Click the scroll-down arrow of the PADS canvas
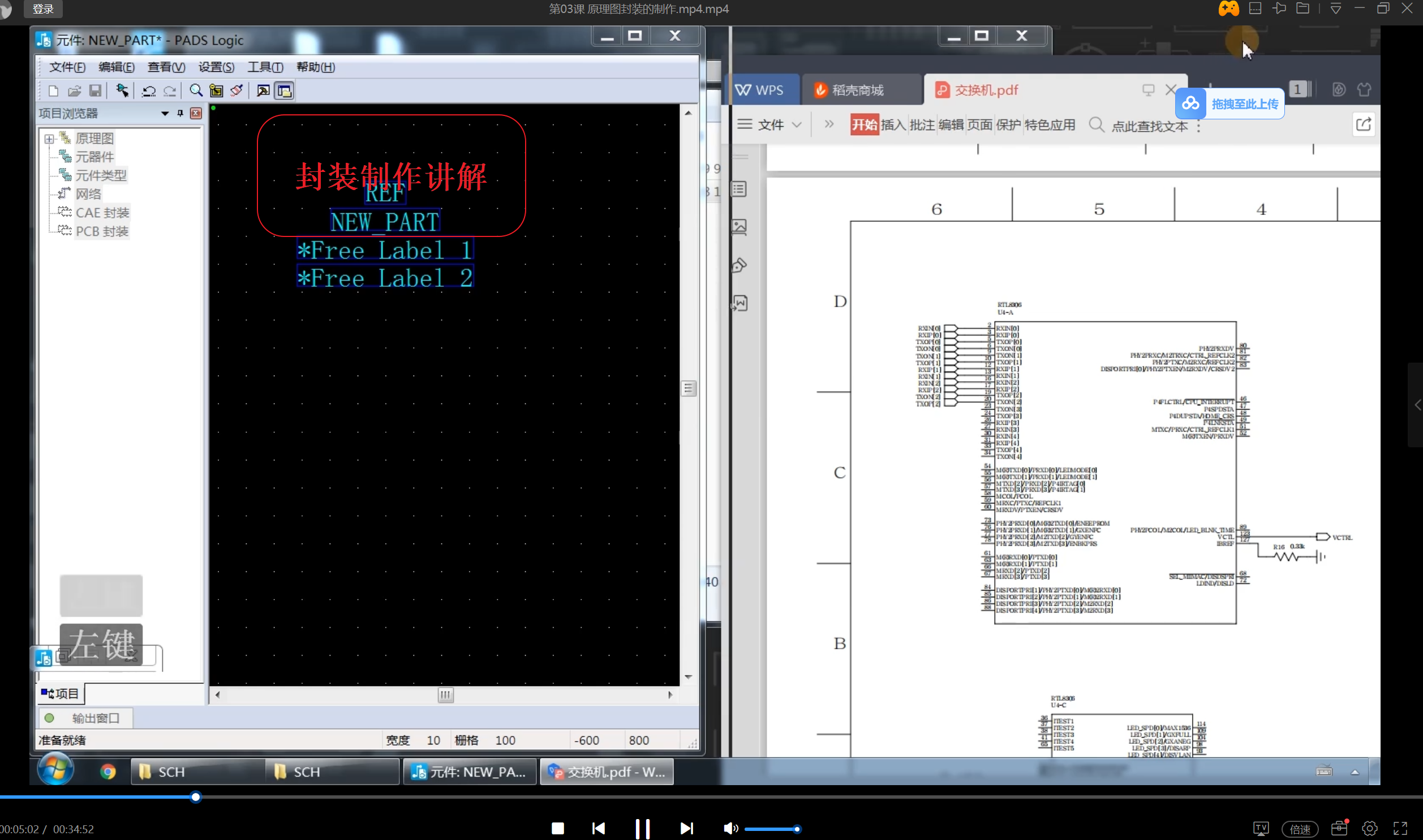This screenshot has width=1423, height=840. point(688,677)
